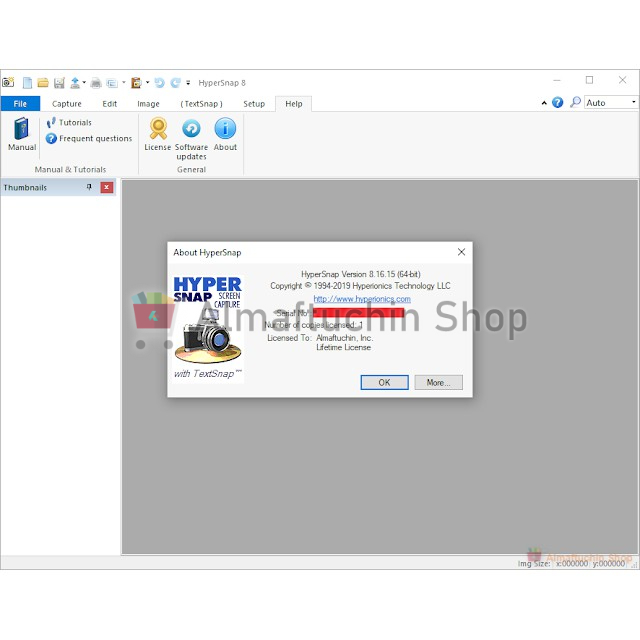Open Tutorials from Help ribbon

[69, 122]
